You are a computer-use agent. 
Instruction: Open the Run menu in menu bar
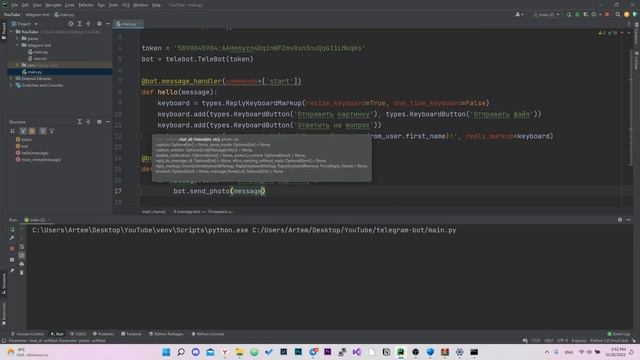coord(101,5)
